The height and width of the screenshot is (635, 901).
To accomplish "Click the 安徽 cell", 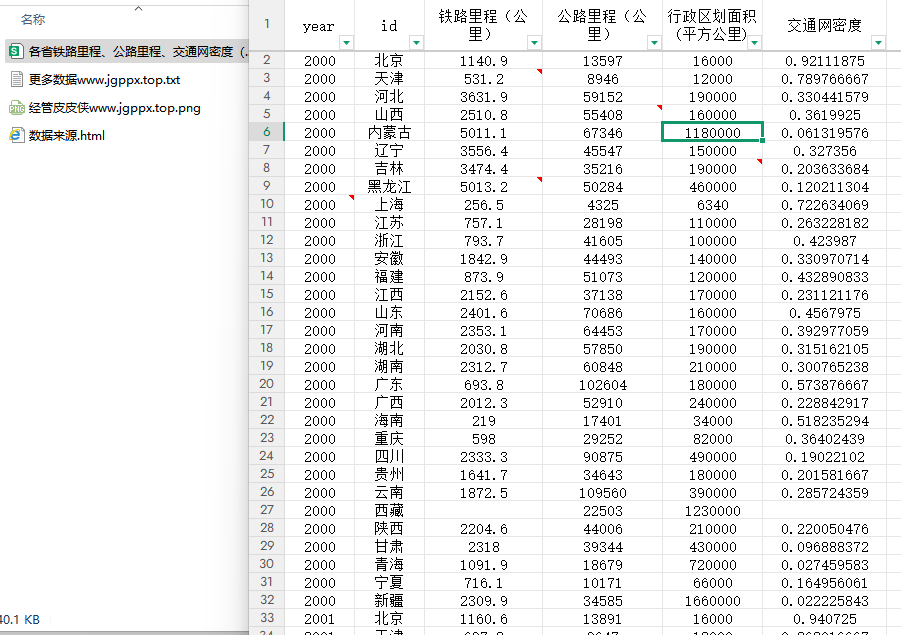I will pos(389,259).
